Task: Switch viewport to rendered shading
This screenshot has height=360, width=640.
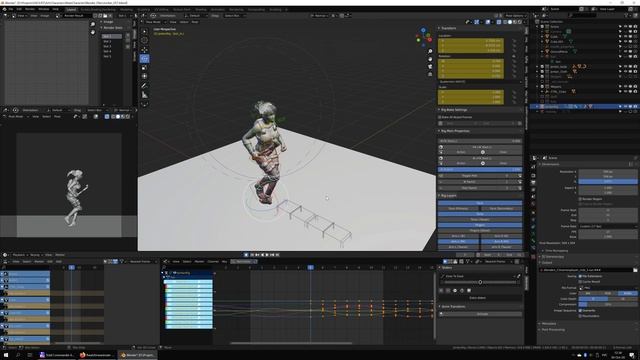Action: (x=520, y=22)
